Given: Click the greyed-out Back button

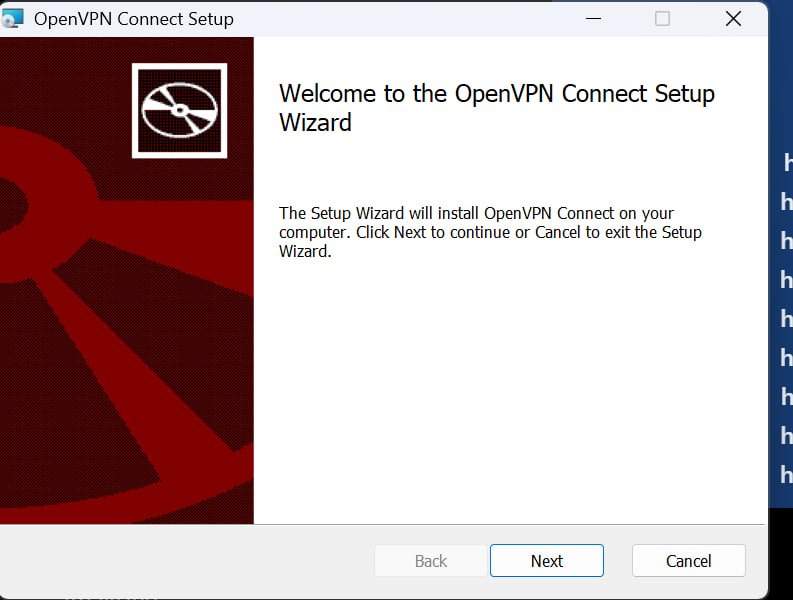Looking at the screenshot, I should click(431, 561).
